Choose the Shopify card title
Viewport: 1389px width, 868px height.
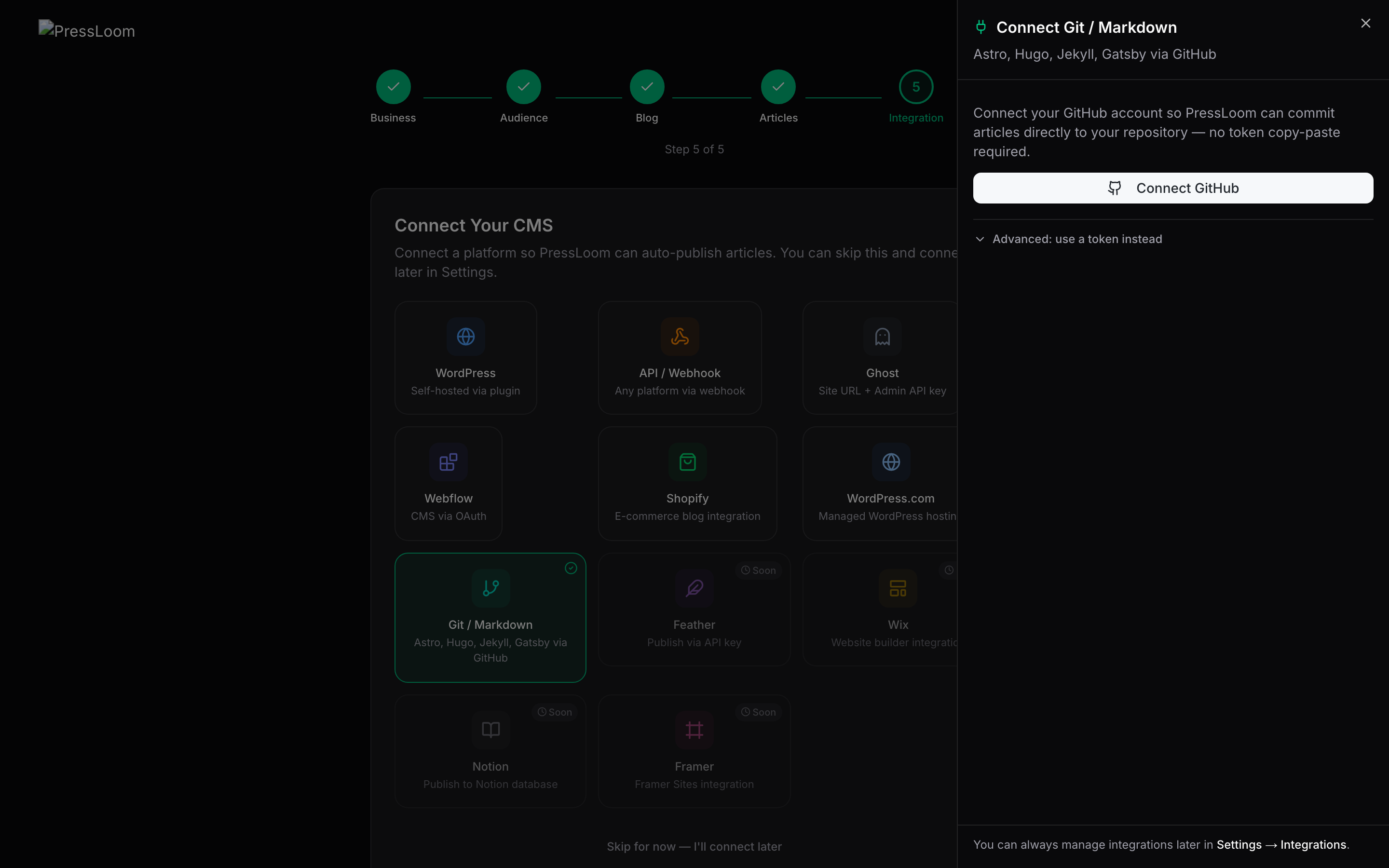[x=687, y=498]
